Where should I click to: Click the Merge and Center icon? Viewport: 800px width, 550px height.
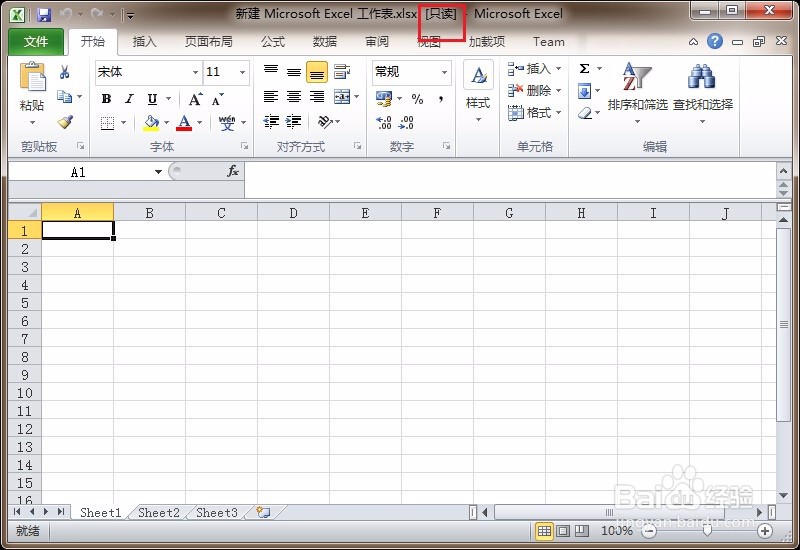[x=342, y=96]
